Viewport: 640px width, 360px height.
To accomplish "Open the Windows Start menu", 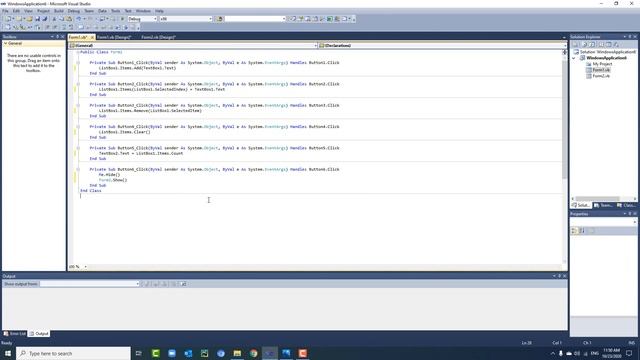I will (x=8, y=353).
